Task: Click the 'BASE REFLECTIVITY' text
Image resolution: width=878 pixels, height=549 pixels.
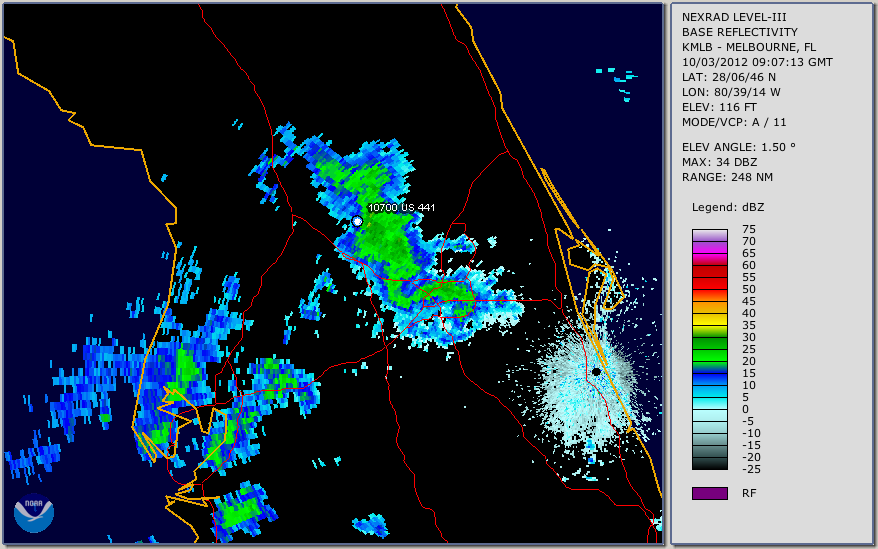Action: 739,32
